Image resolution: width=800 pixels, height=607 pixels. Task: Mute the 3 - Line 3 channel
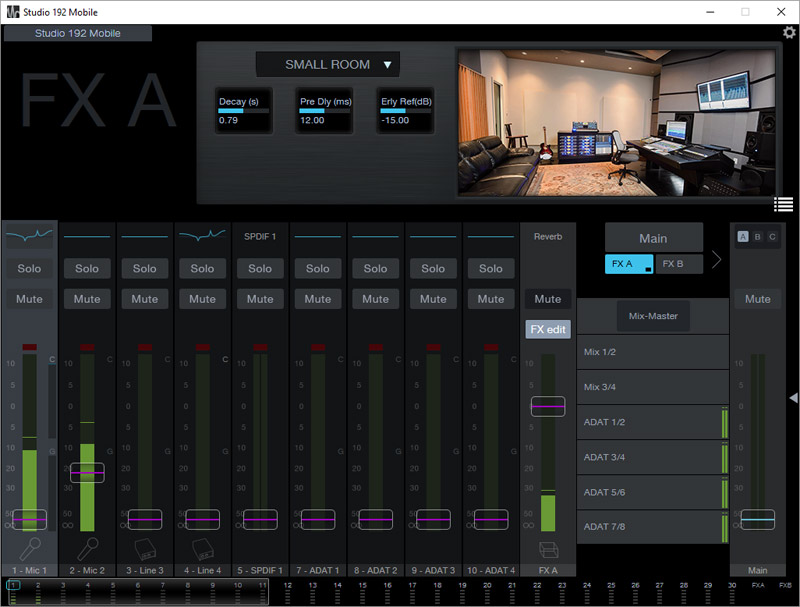(x=145, y=298)
